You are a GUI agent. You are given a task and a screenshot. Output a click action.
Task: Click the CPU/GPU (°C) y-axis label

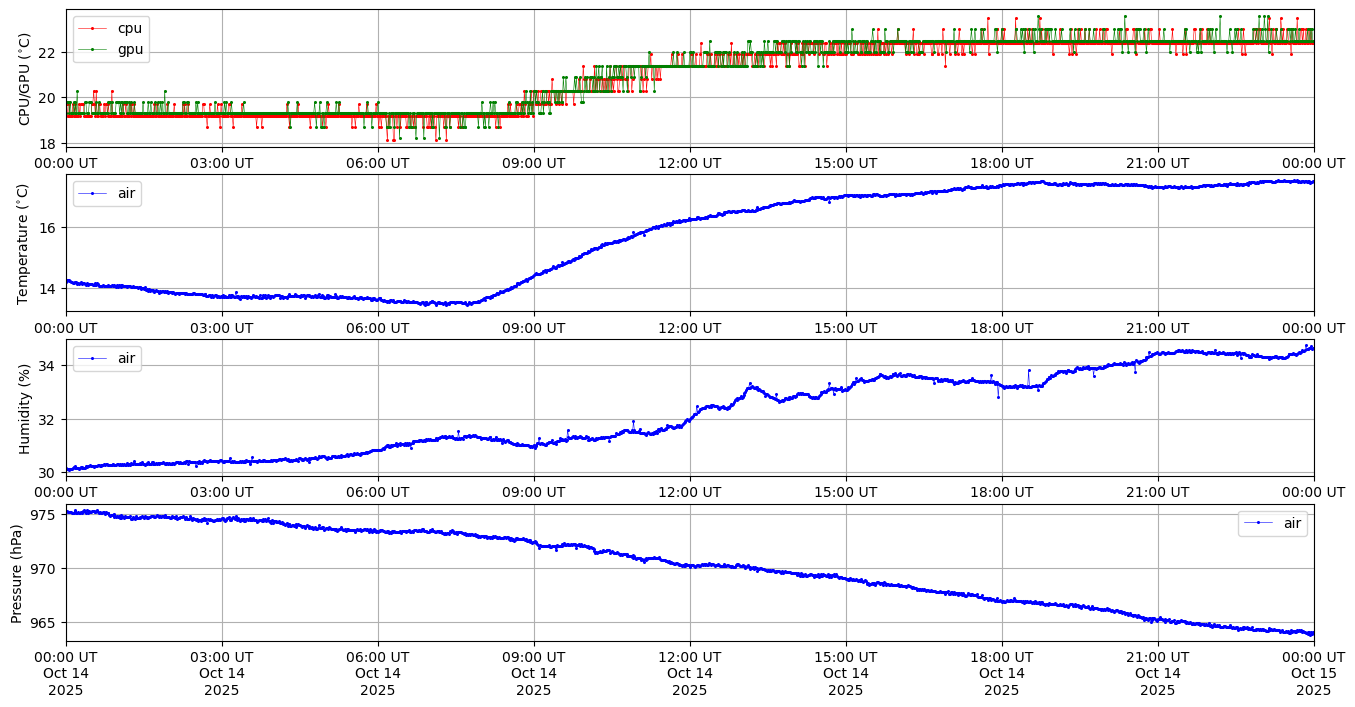pos(25,78)
